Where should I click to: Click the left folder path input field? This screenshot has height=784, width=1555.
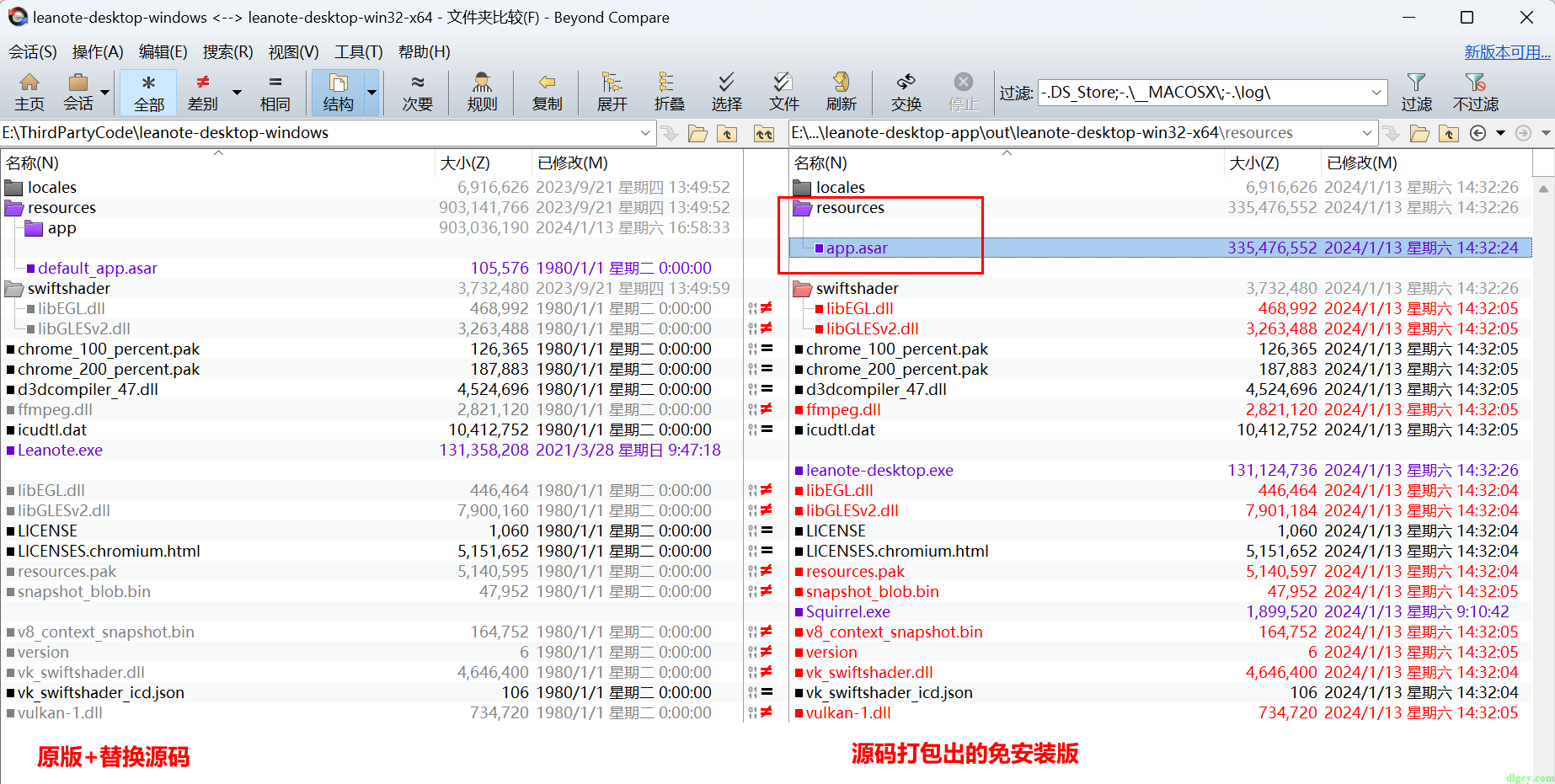(318, 133)
